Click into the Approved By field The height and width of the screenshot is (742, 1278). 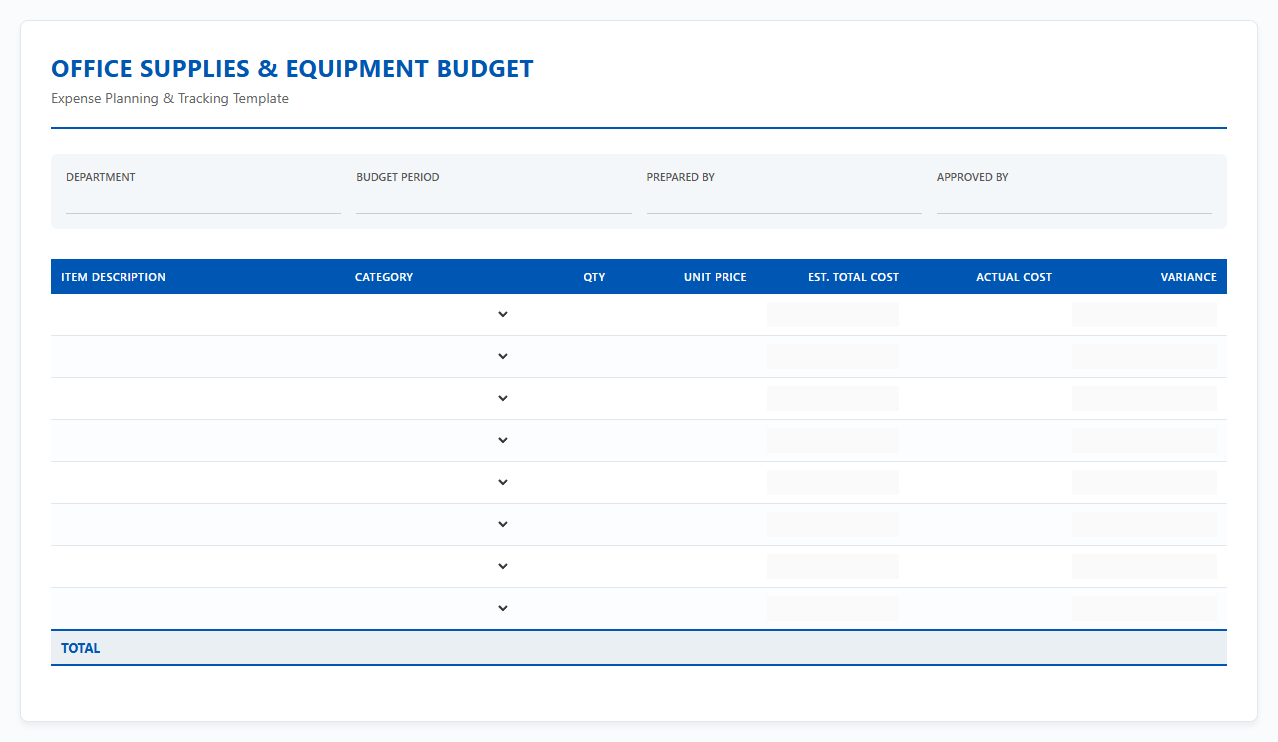click(x=1074, y=201)
